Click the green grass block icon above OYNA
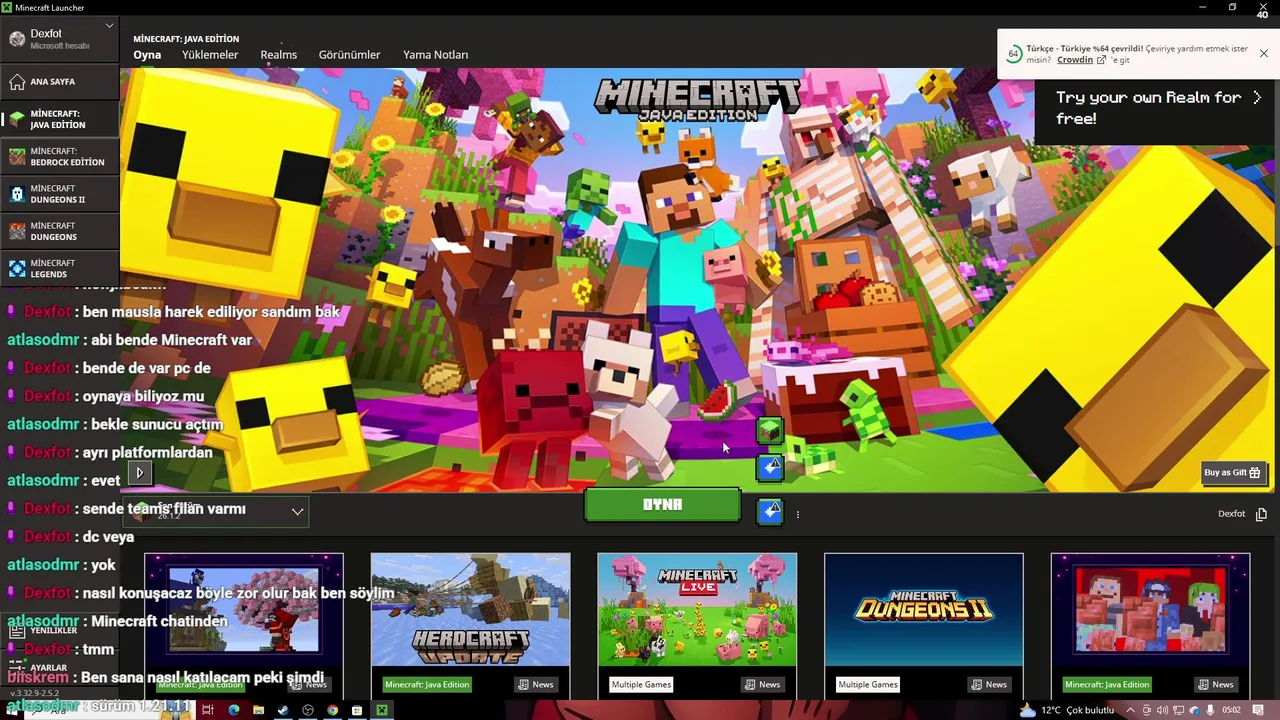 point(769,431)
